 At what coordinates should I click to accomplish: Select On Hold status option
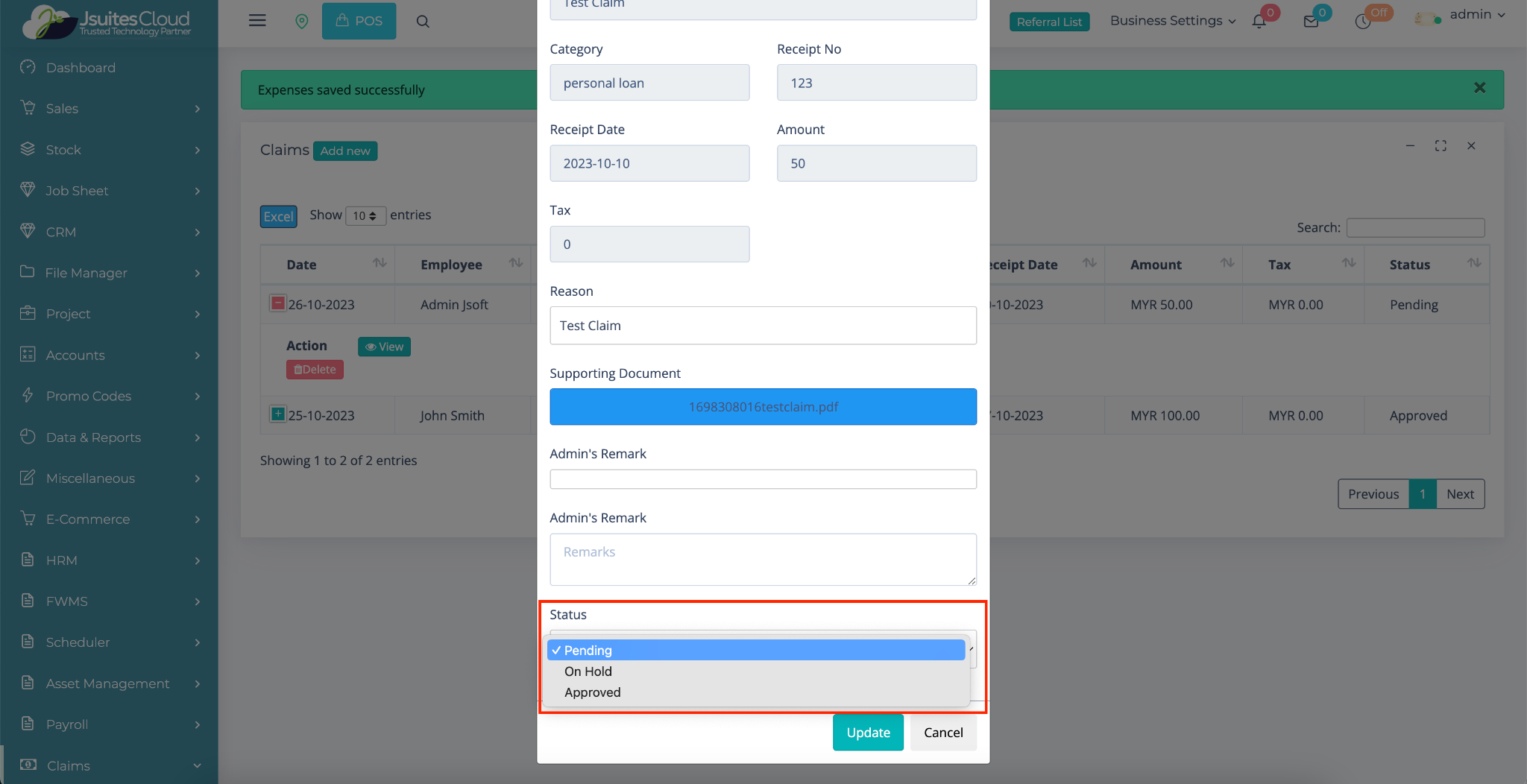click(588, 671)
